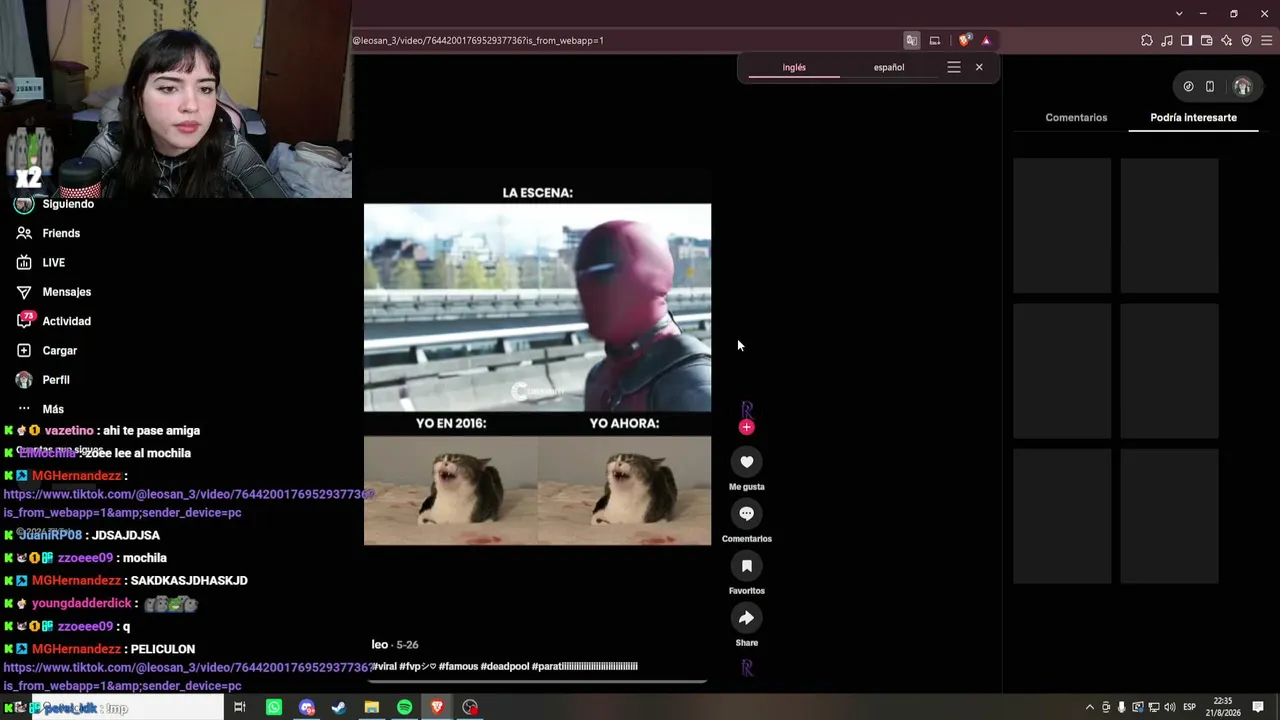
Task: Open the profile avatar menu at top right
Action: click(x=1243, y=87)
